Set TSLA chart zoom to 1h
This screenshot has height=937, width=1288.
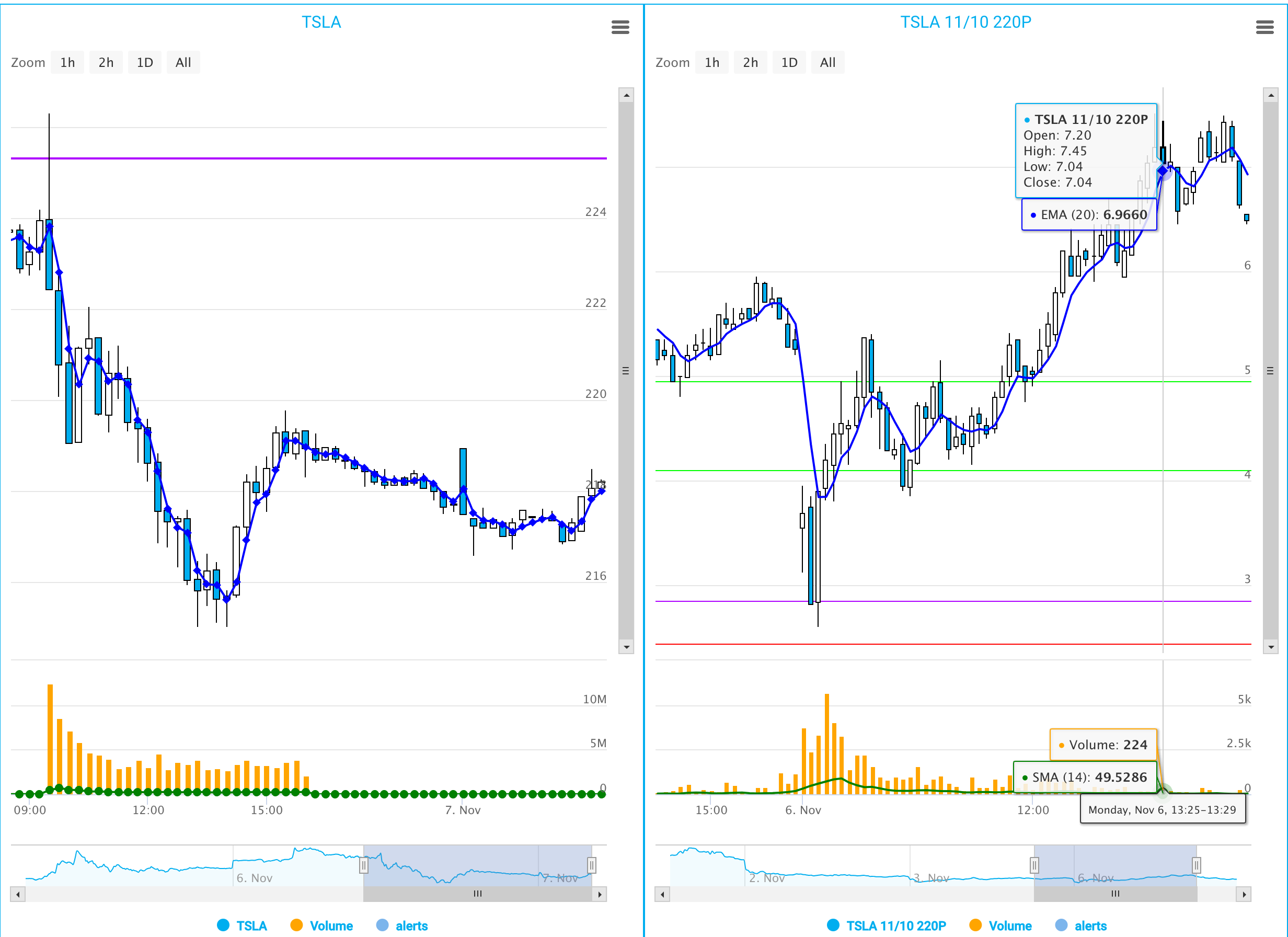(67, 63)
